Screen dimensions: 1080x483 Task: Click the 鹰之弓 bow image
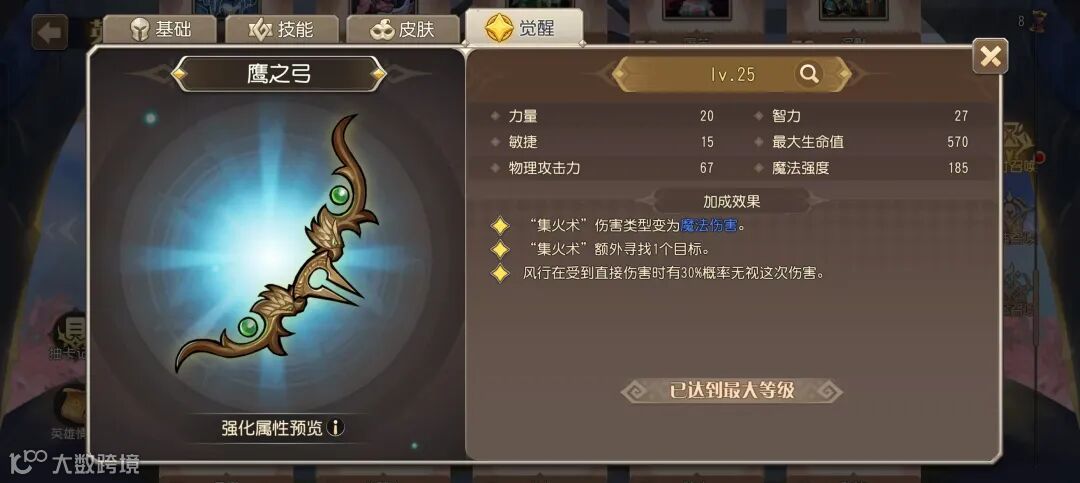coord(276,244)
